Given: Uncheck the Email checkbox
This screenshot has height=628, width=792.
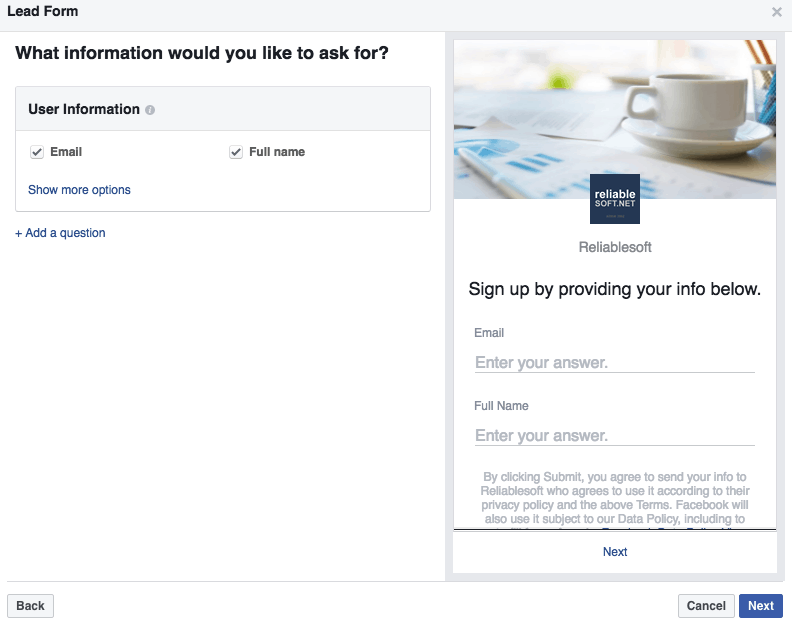Looking at the screenshot, I should coord(37,152).
